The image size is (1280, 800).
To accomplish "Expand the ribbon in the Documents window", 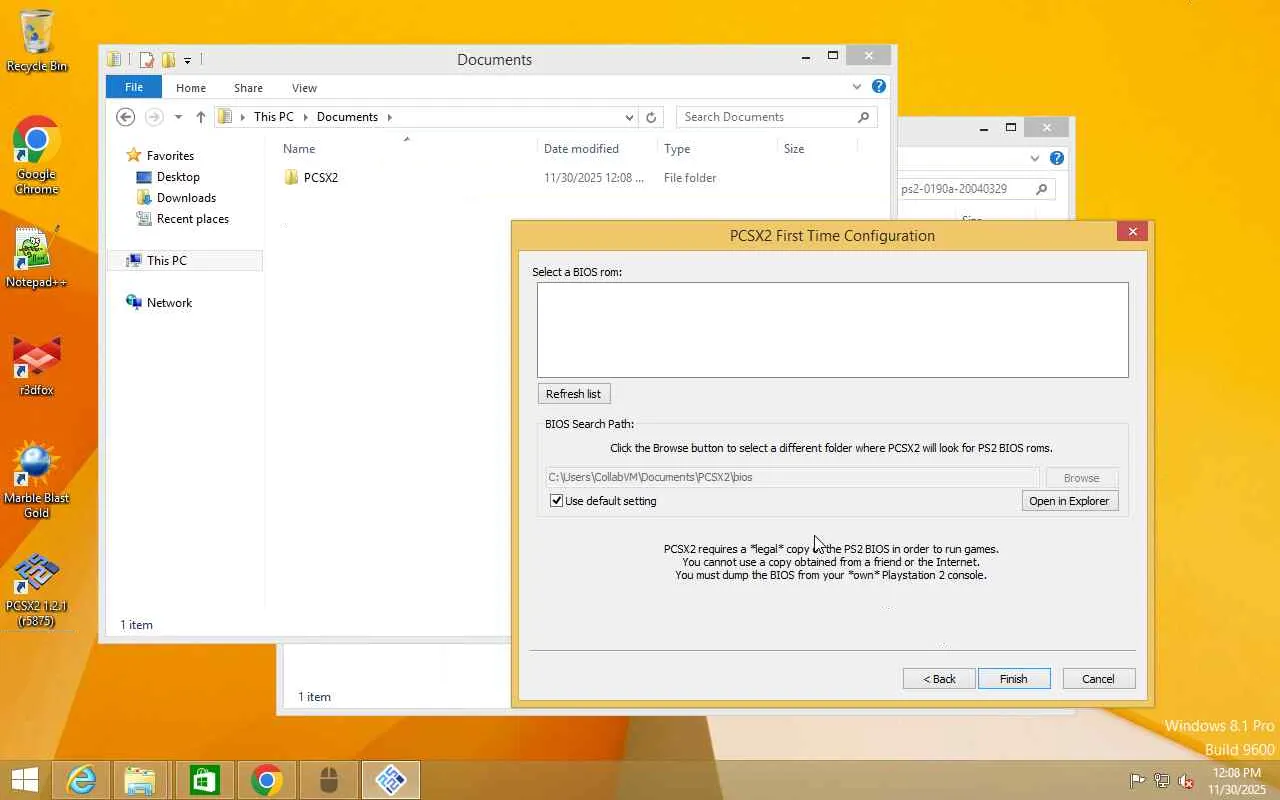I will [857, 87].
